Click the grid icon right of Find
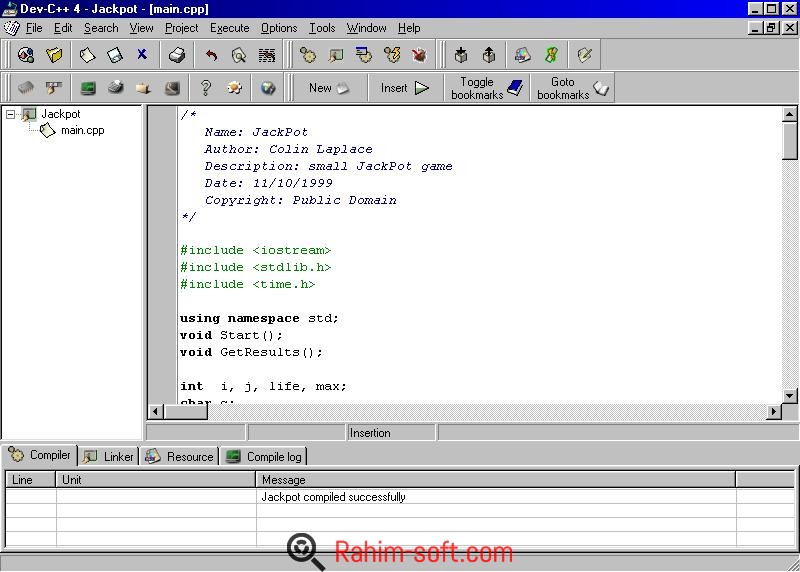This screenshot has height=572, width=800. tap(266, 55)
